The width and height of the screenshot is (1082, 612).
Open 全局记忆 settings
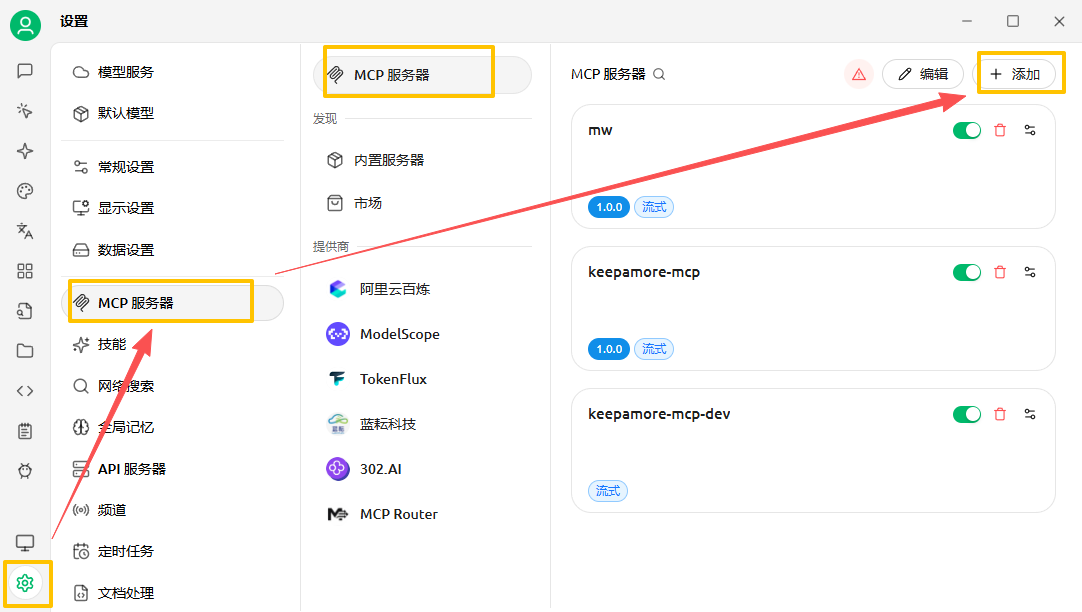tap(173, 427)
